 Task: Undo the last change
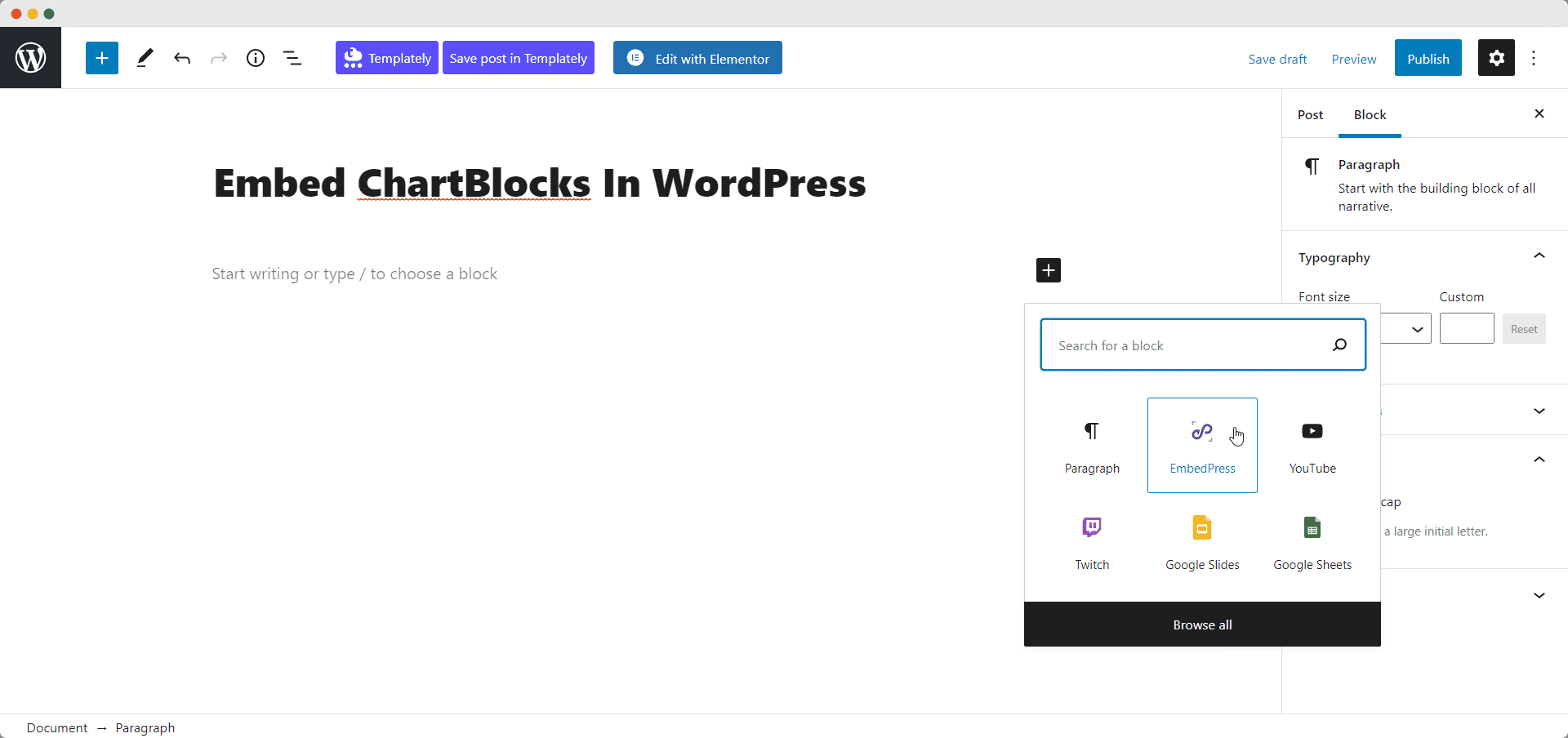click(182, 58)
